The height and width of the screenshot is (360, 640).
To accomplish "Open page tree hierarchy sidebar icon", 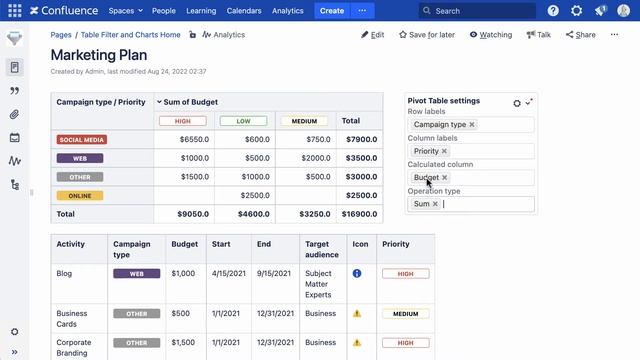I will 15,185.
